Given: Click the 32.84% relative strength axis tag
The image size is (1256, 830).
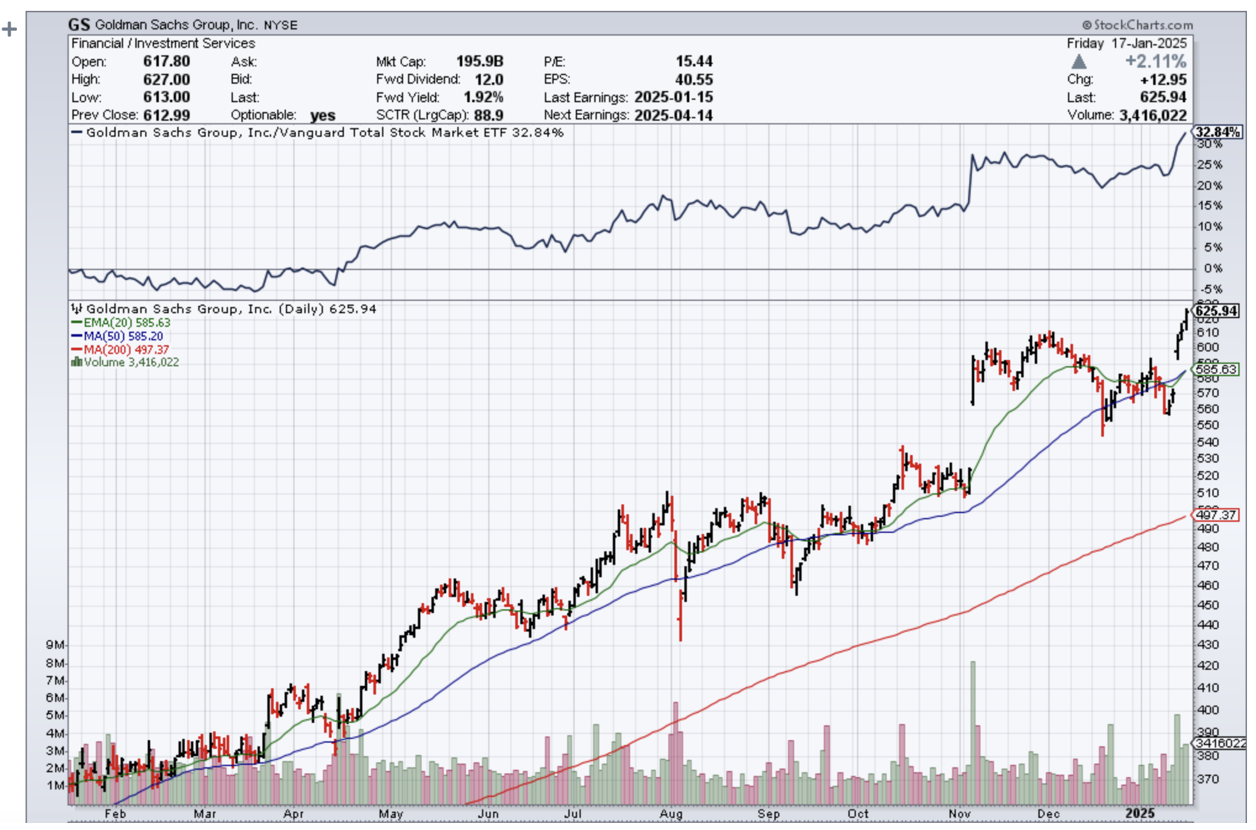Looking at the screenshot, I should coord(1217,132).
